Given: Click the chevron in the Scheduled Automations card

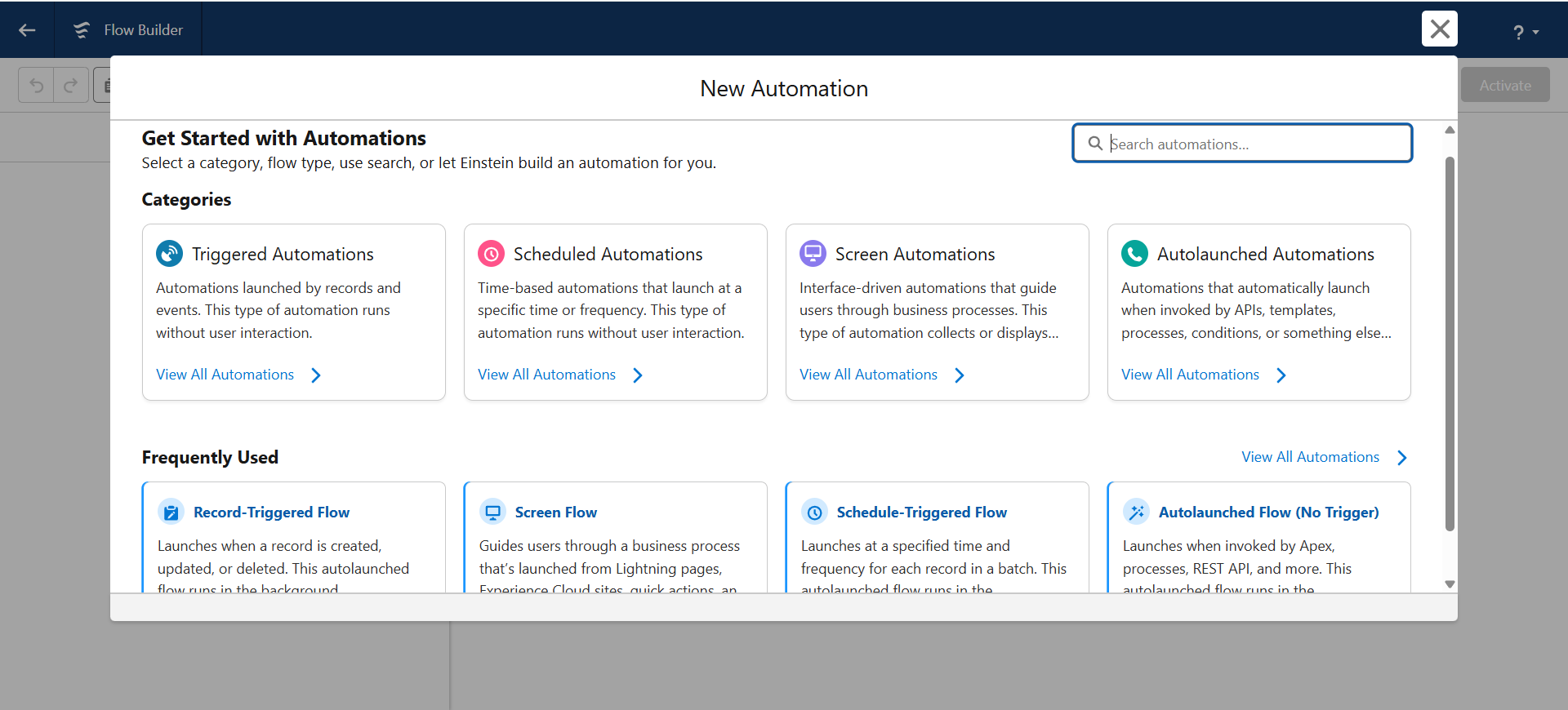Looking at the screenshot, I should pyautogui.click(x=638, y=375).
